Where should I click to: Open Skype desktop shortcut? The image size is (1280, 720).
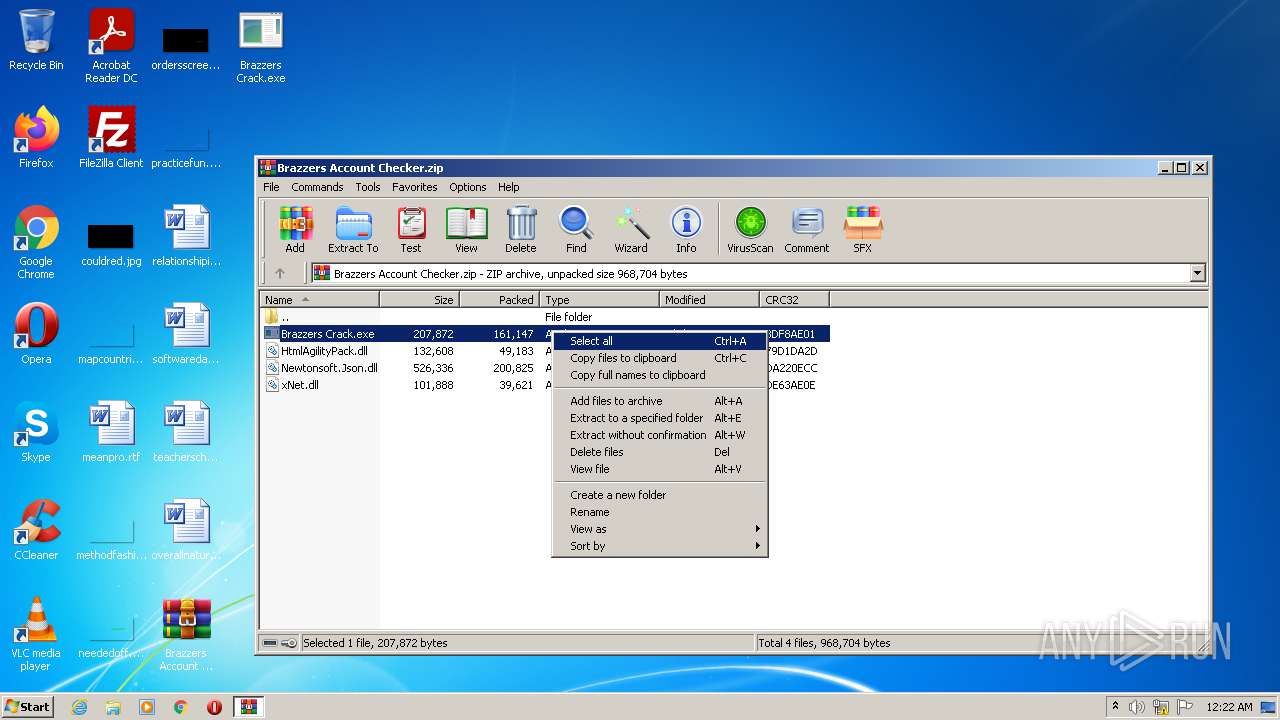[36, 432]
